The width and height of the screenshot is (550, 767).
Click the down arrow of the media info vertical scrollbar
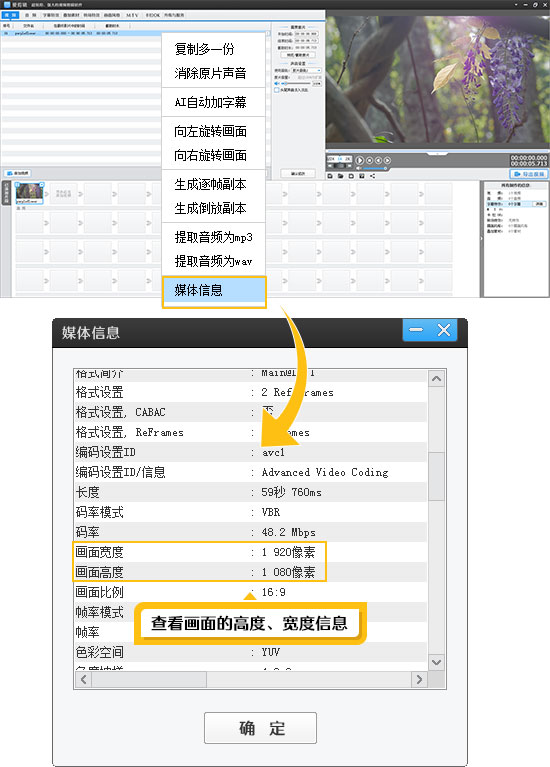click(436, 662)
